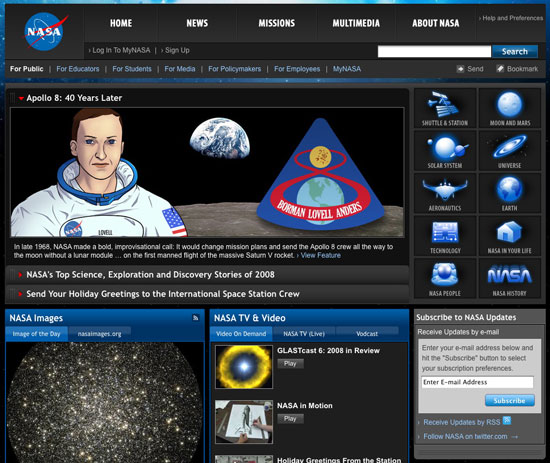Click the Send icon
The height and width of the screenshot is (463, 550).
coord(460,69)
